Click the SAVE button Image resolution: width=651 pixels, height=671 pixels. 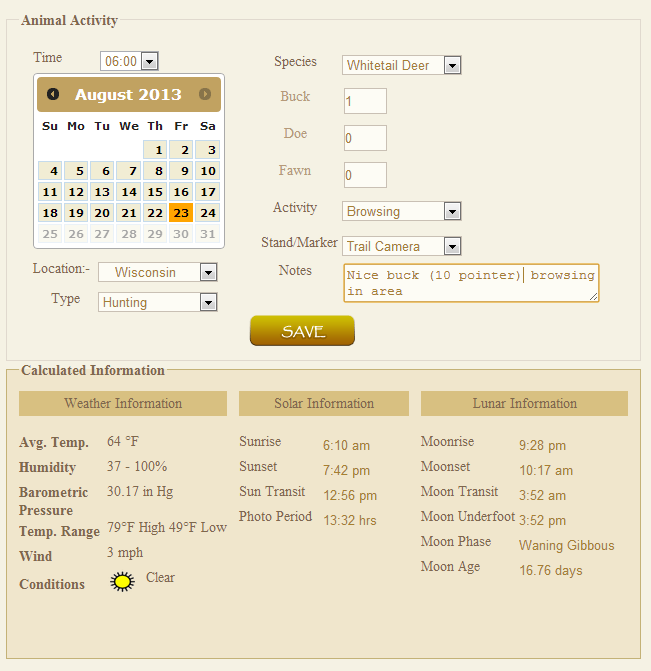tap(302, 331)
